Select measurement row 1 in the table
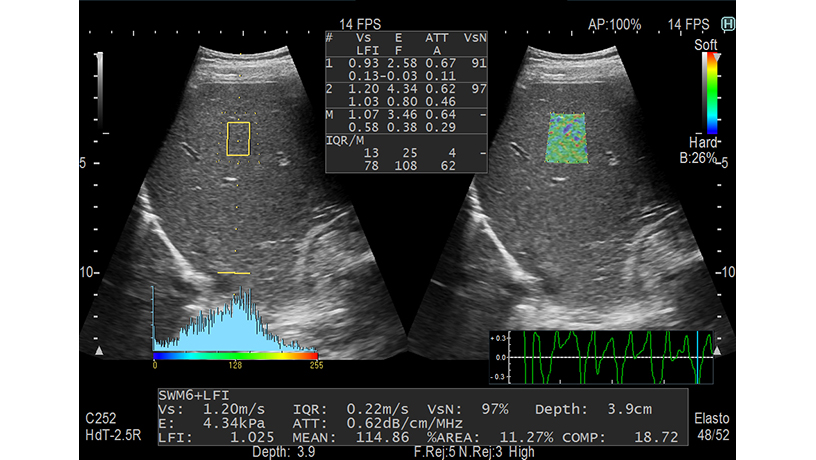The image size is (816, 460). coord(407,69)
